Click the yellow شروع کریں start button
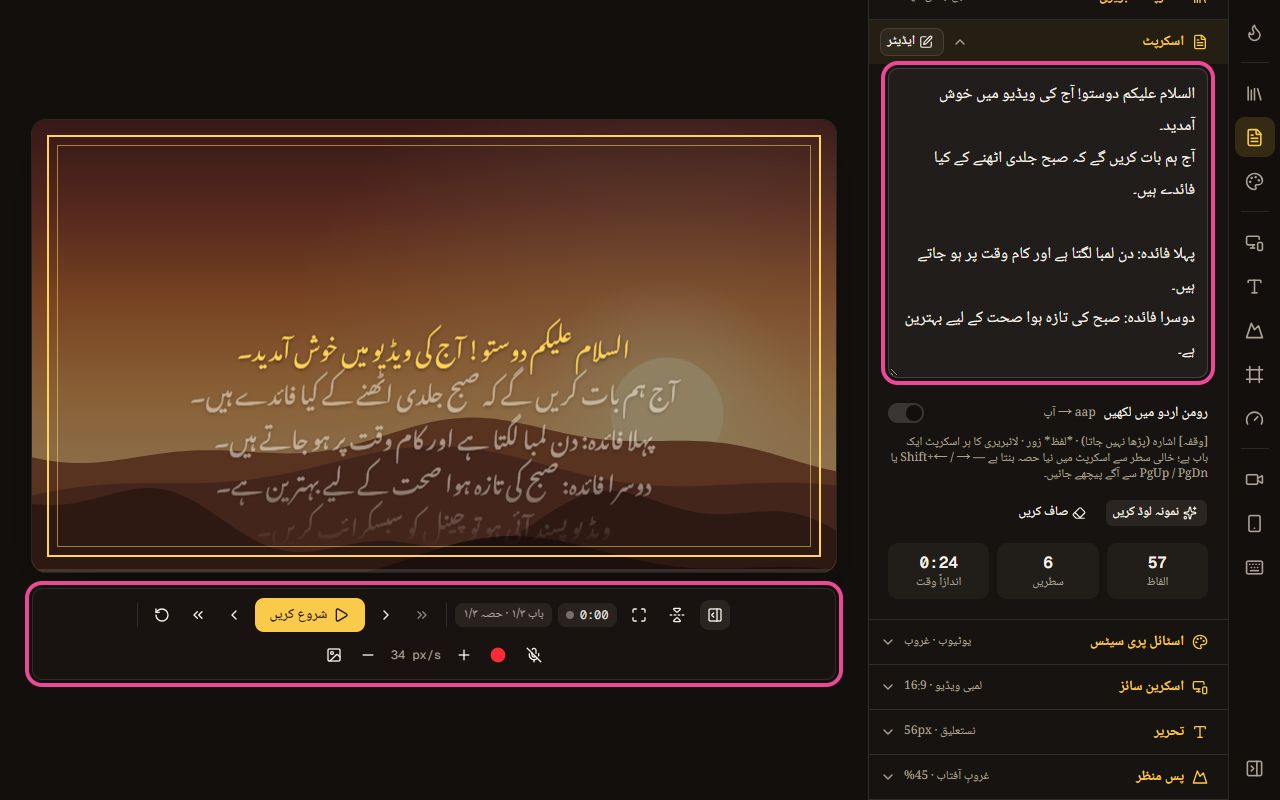 tap(310, 615)
